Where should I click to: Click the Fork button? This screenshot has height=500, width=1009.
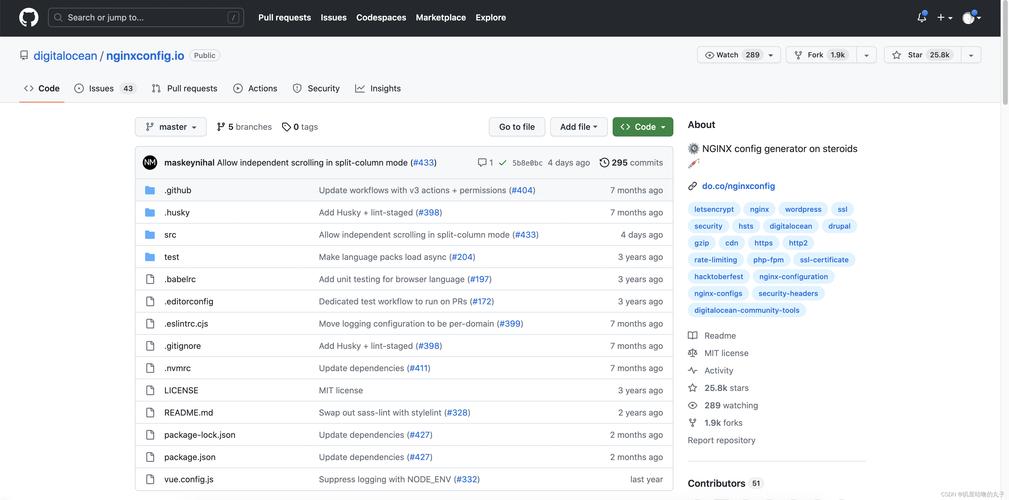click(820, 55)
